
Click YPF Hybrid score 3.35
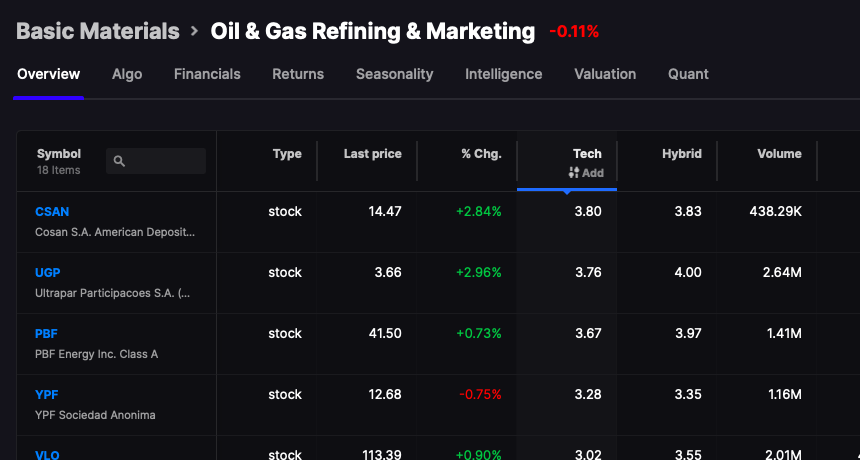tap(688, 394)
